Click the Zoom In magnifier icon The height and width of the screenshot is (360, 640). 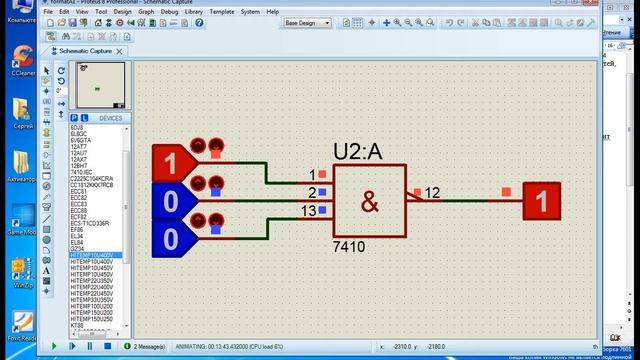coord(397,23)
